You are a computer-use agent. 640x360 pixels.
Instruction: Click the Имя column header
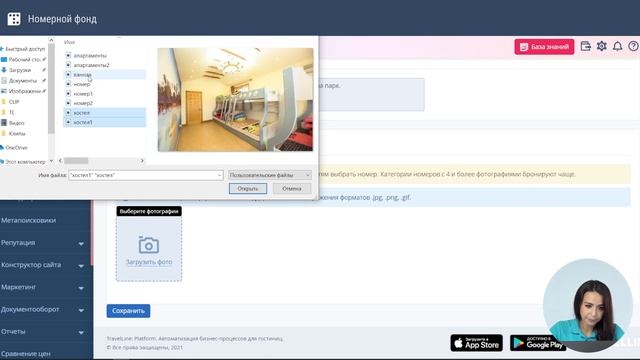[69, 42]
